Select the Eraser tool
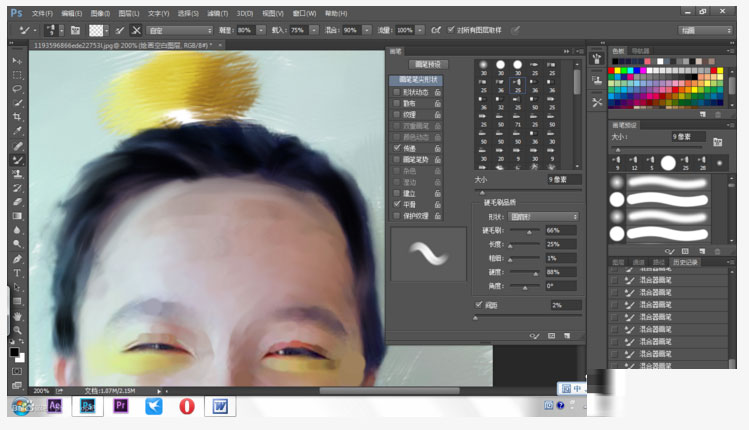 coord(17,202)
